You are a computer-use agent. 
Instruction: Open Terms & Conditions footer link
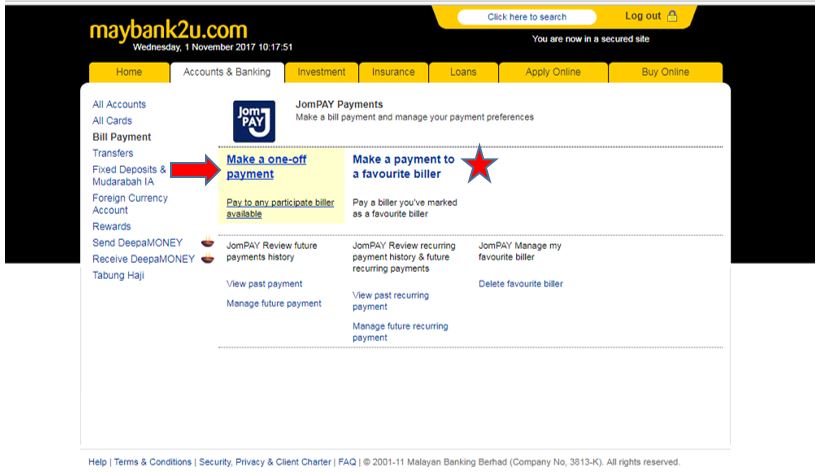pyautogui.click(x=153, y=462)
